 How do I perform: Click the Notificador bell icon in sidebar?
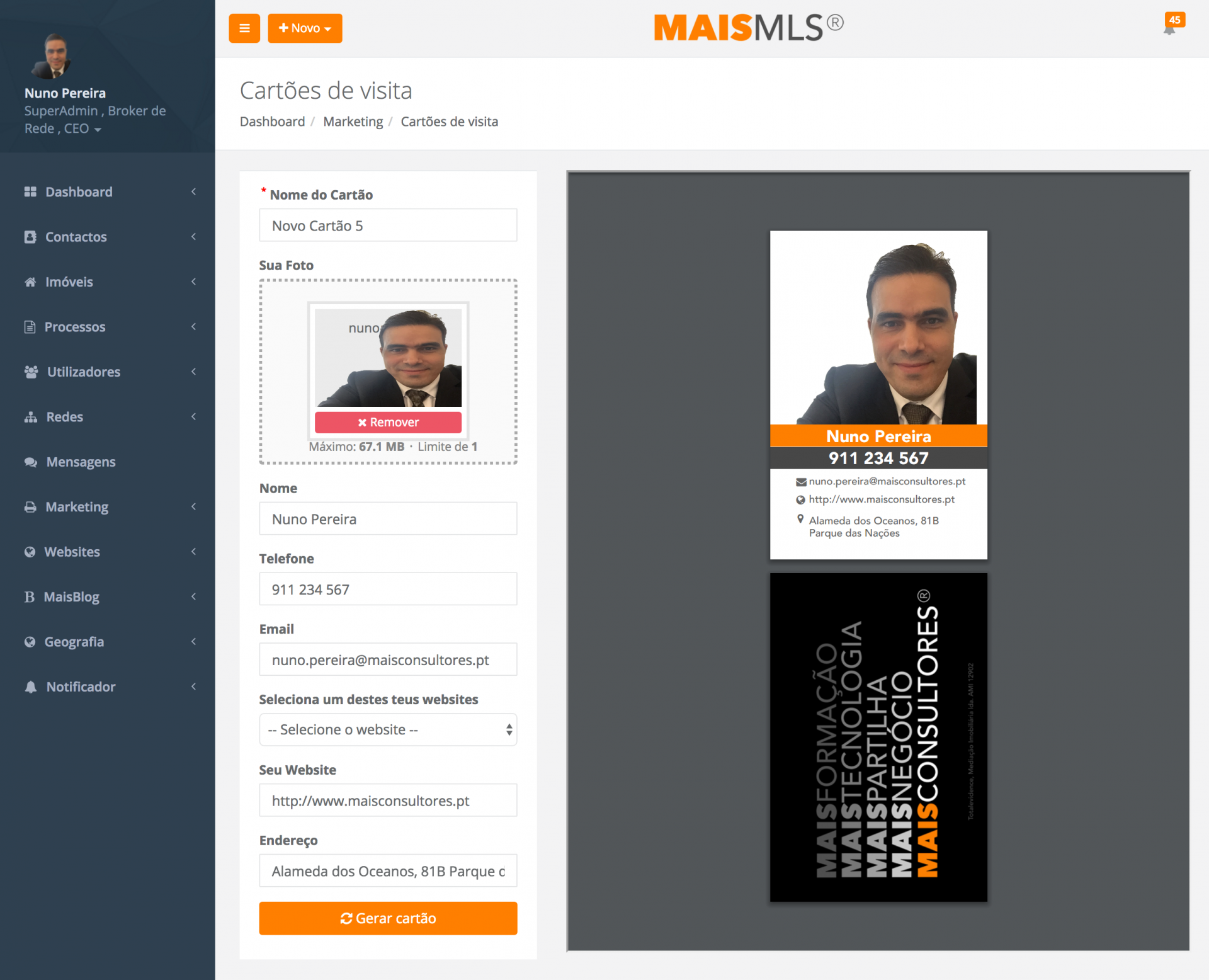[x=30, y=687]
